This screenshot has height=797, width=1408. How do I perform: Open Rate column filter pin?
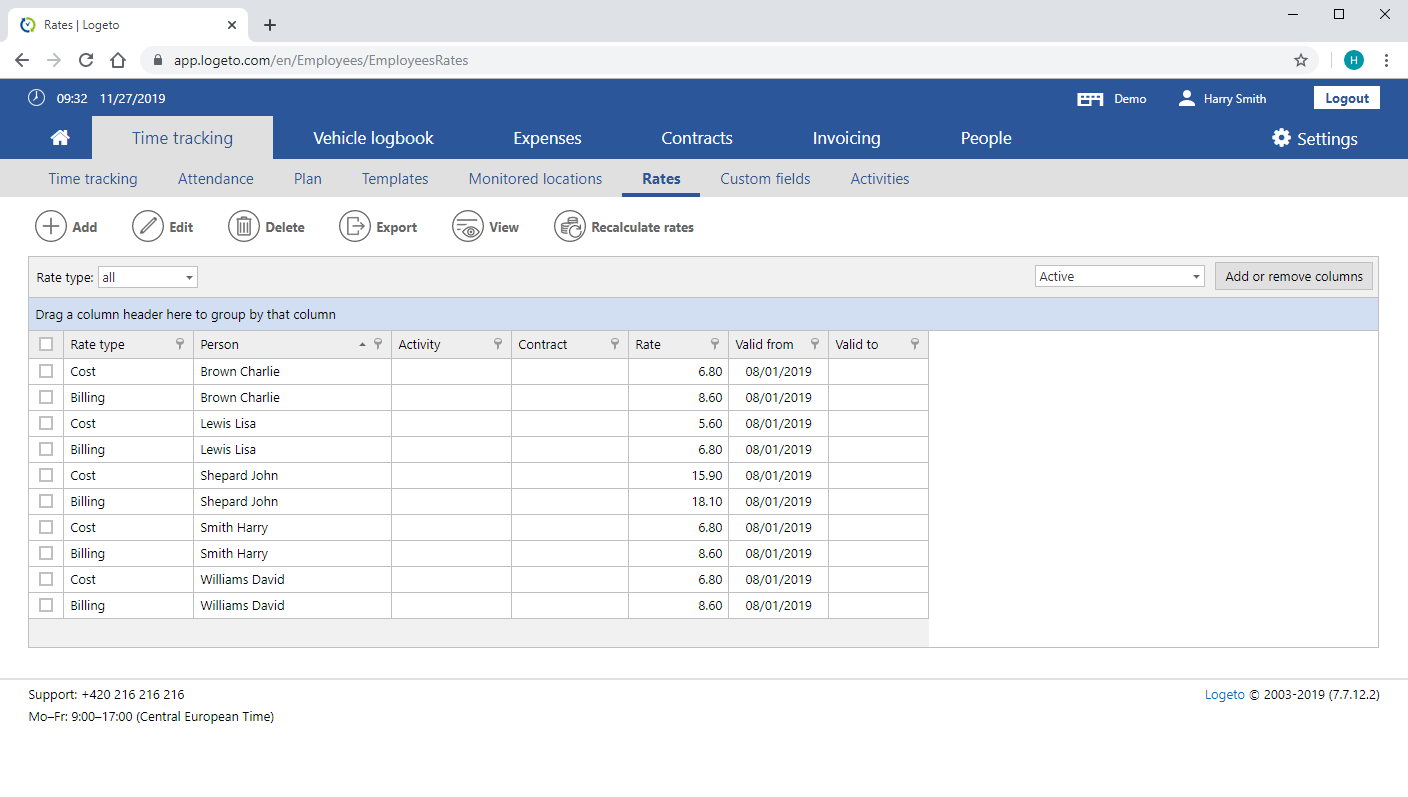tap(715, 344)
